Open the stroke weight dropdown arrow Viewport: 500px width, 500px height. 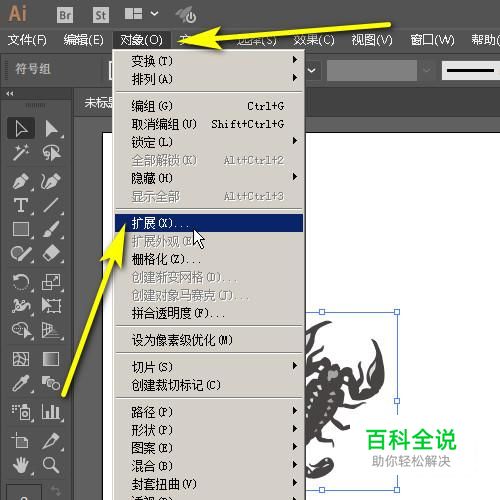312,70
